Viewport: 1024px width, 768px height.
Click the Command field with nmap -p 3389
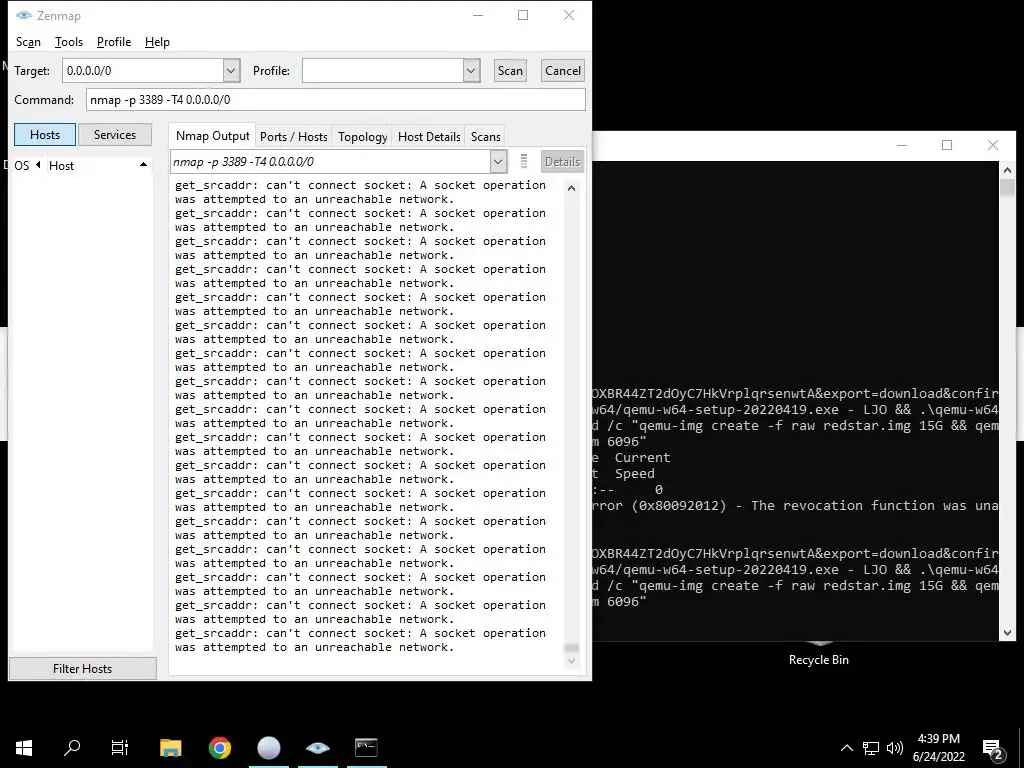point(336,99)
